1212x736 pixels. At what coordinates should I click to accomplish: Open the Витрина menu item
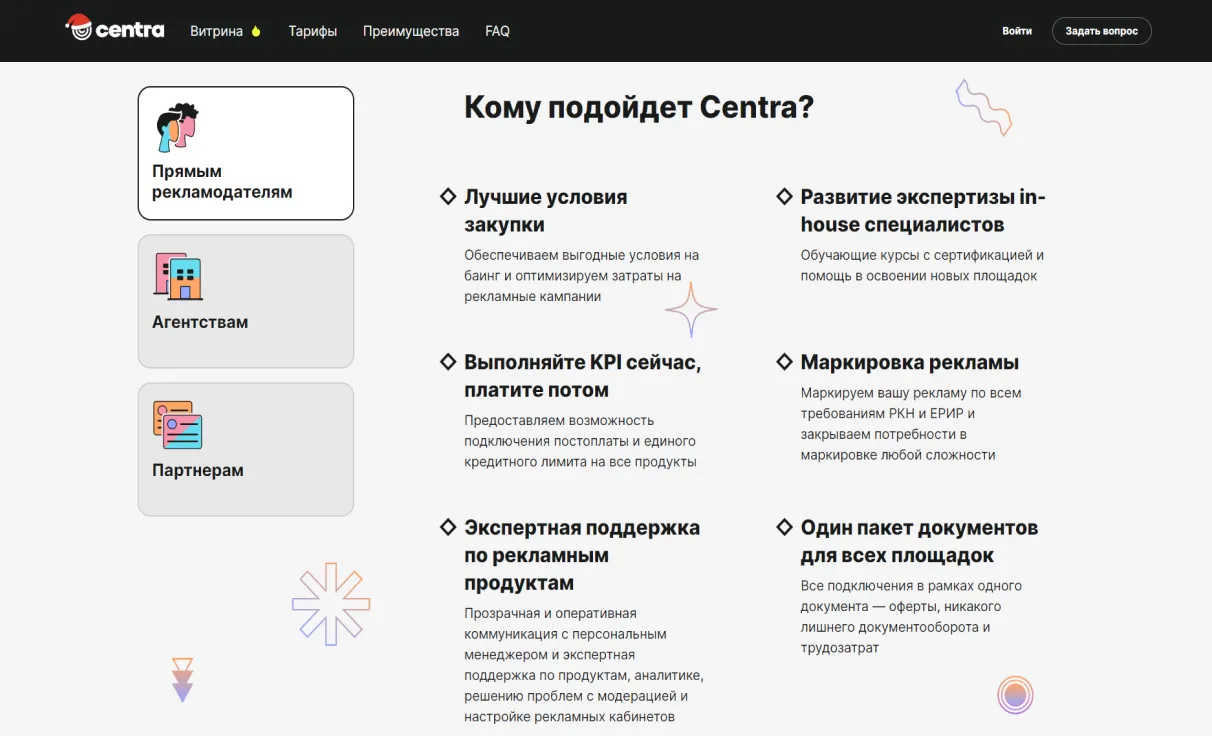pyautogui.click(x=216, y=31)
